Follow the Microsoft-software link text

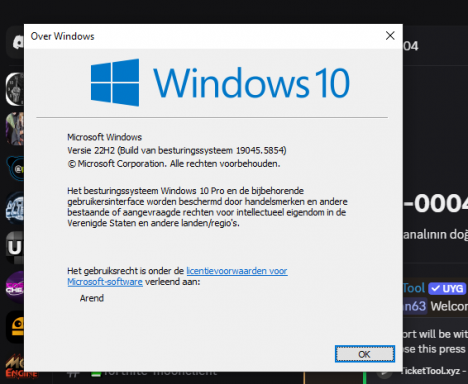pyautogui.click(x=105, y=282)
